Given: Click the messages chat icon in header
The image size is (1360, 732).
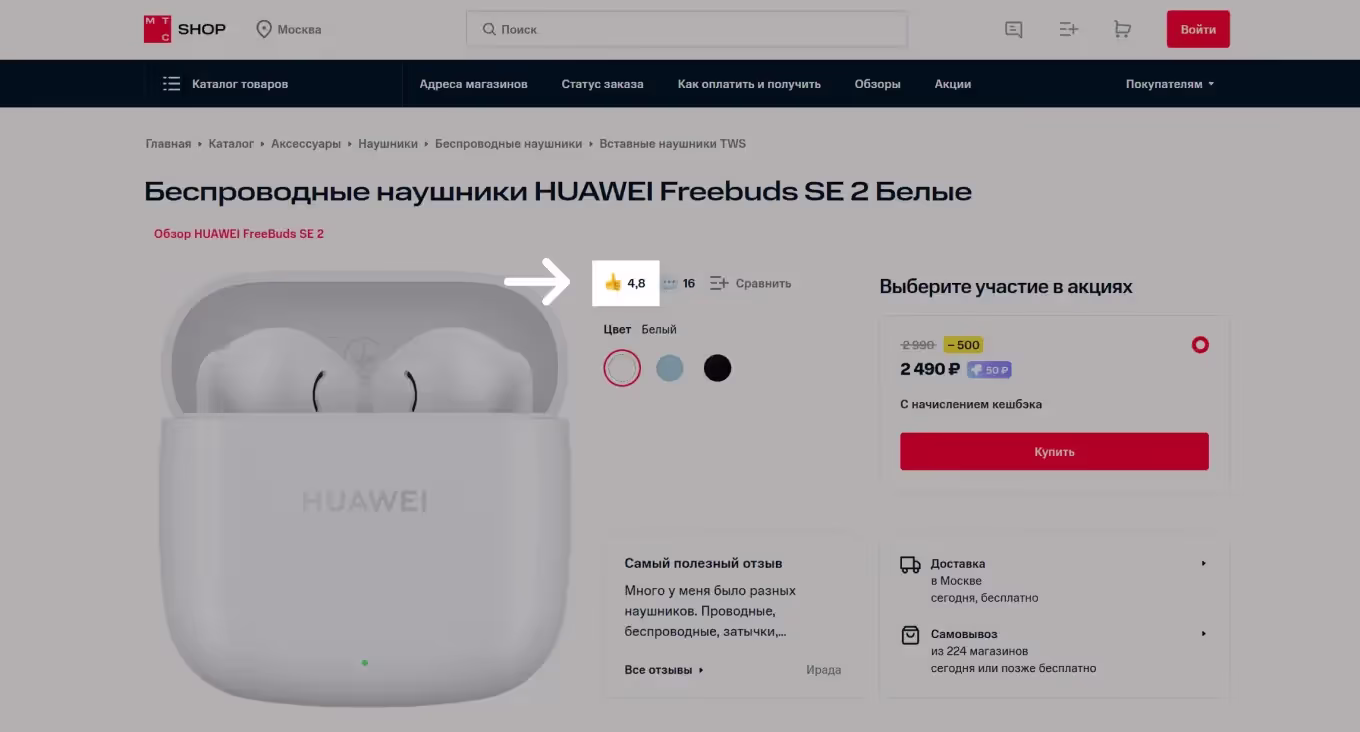Looking at the screenshot, I should 1014,30.
